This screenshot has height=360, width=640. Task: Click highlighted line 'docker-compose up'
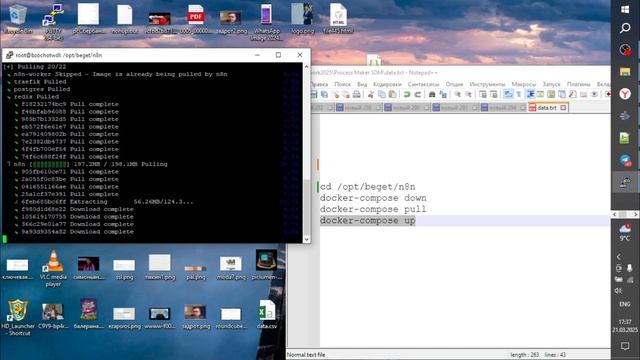click(367, 220)
